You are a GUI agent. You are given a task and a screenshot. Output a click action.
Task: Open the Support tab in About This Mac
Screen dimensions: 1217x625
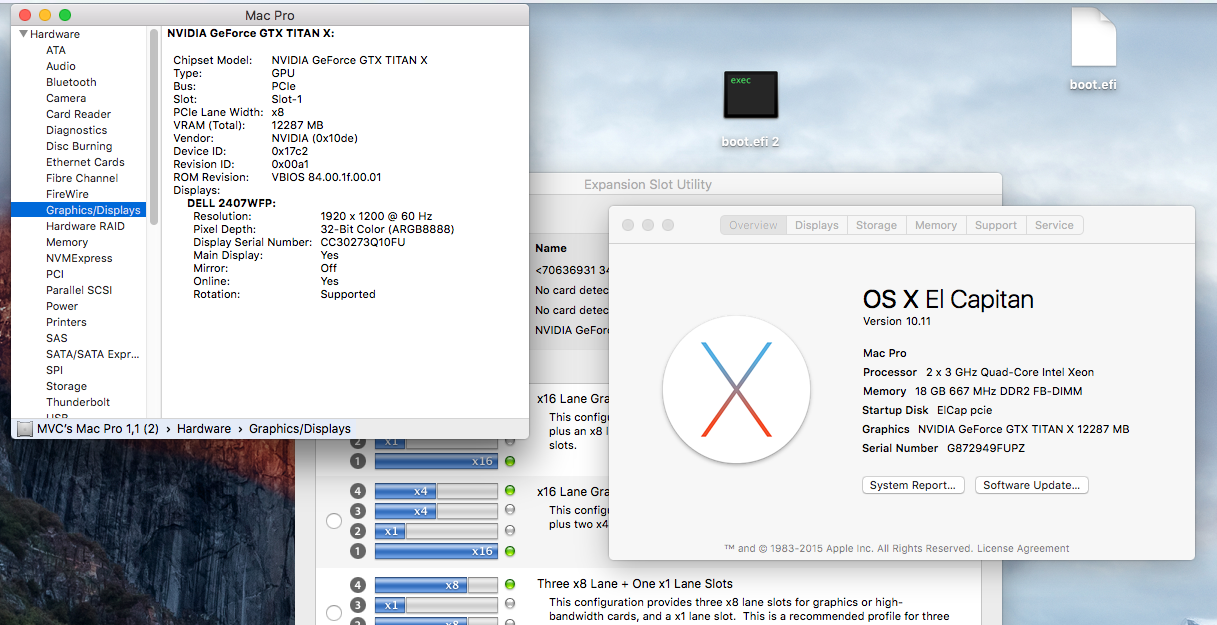tap(996, 225)
